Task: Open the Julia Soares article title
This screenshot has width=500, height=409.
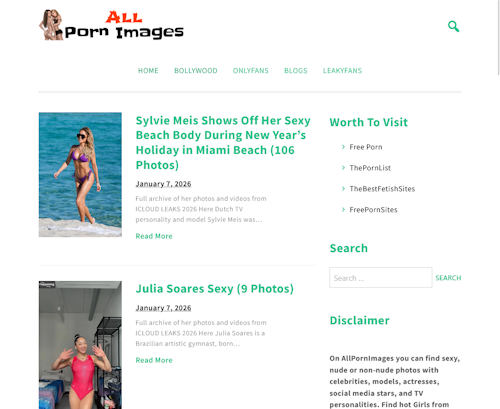Action: point(214,289)
